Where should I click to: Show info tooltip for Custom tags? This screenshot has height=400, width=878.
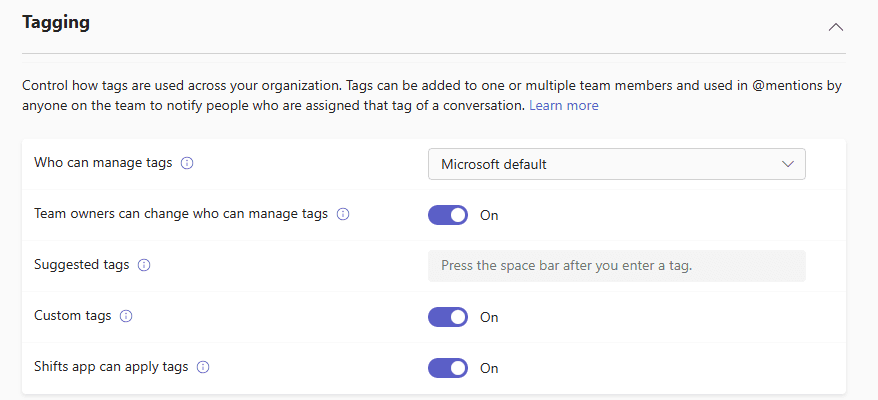pos(126,316)
